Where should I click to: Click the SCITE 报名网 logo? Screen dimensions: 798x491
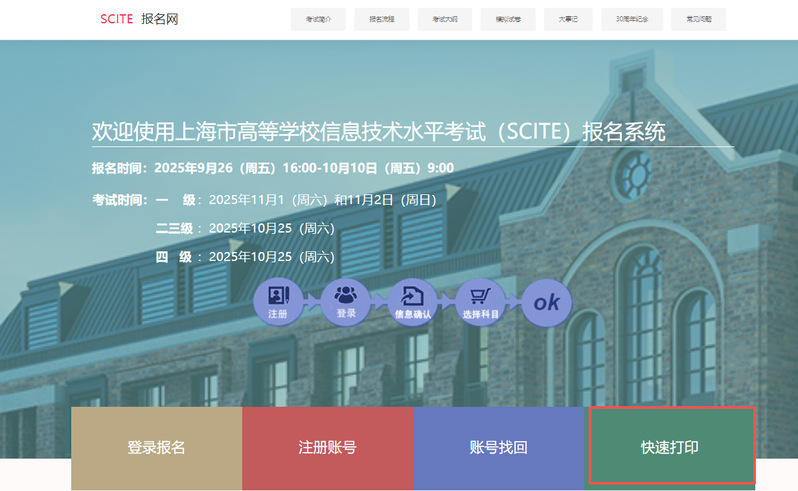click(139, 19)
